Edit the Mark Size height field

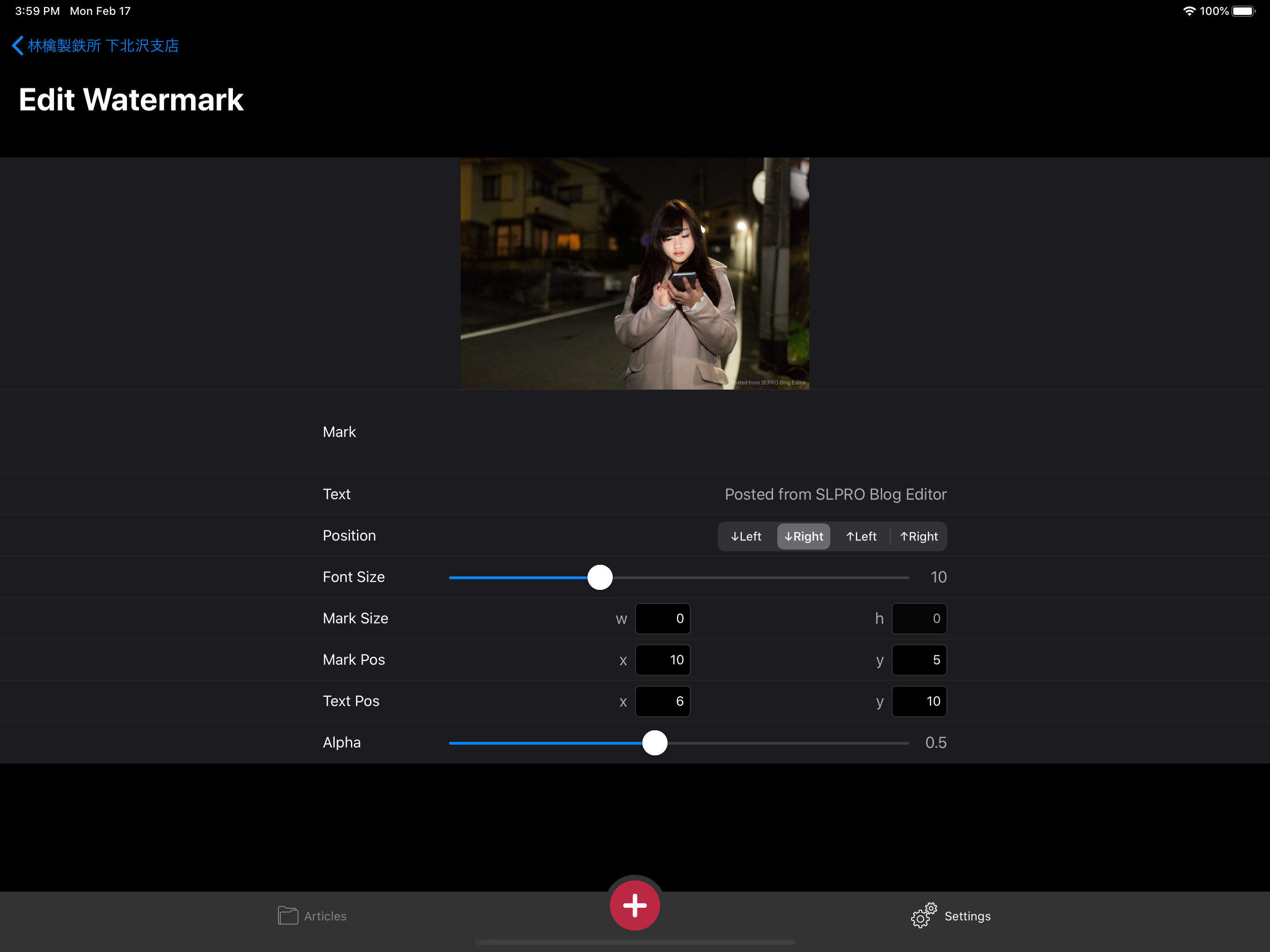[x=919, y=618]
